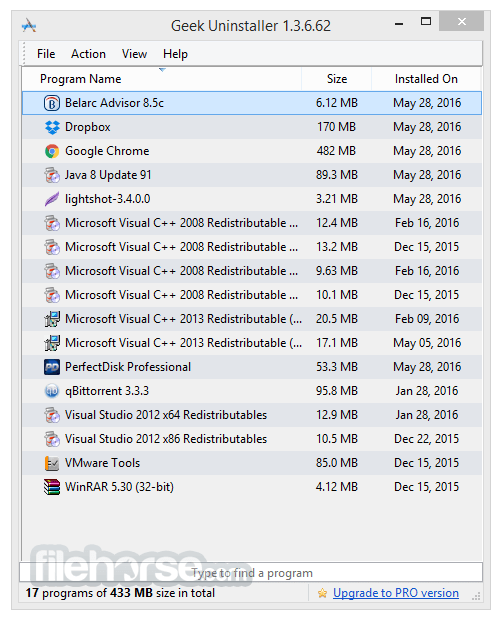Image resolution: width=499 pixels, height=617 pixels.
Task: Select 'WinRAR 5.30 (32-bit)' entry
Action: click(119, 487)
